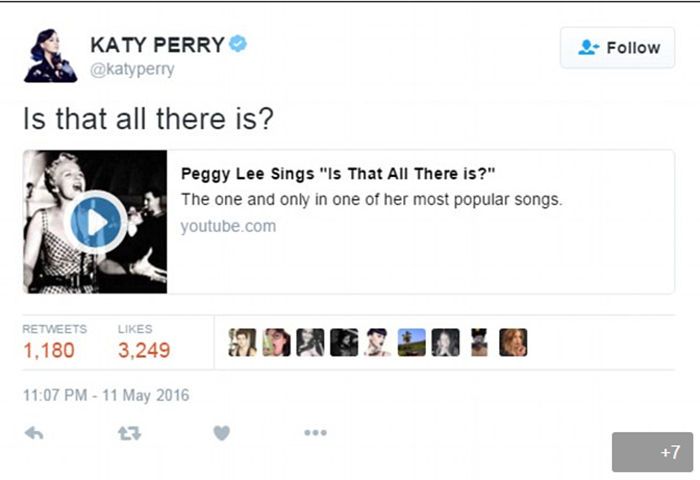Open the three-dot more options menu
700x480 pixels.
tap(315, 433)
